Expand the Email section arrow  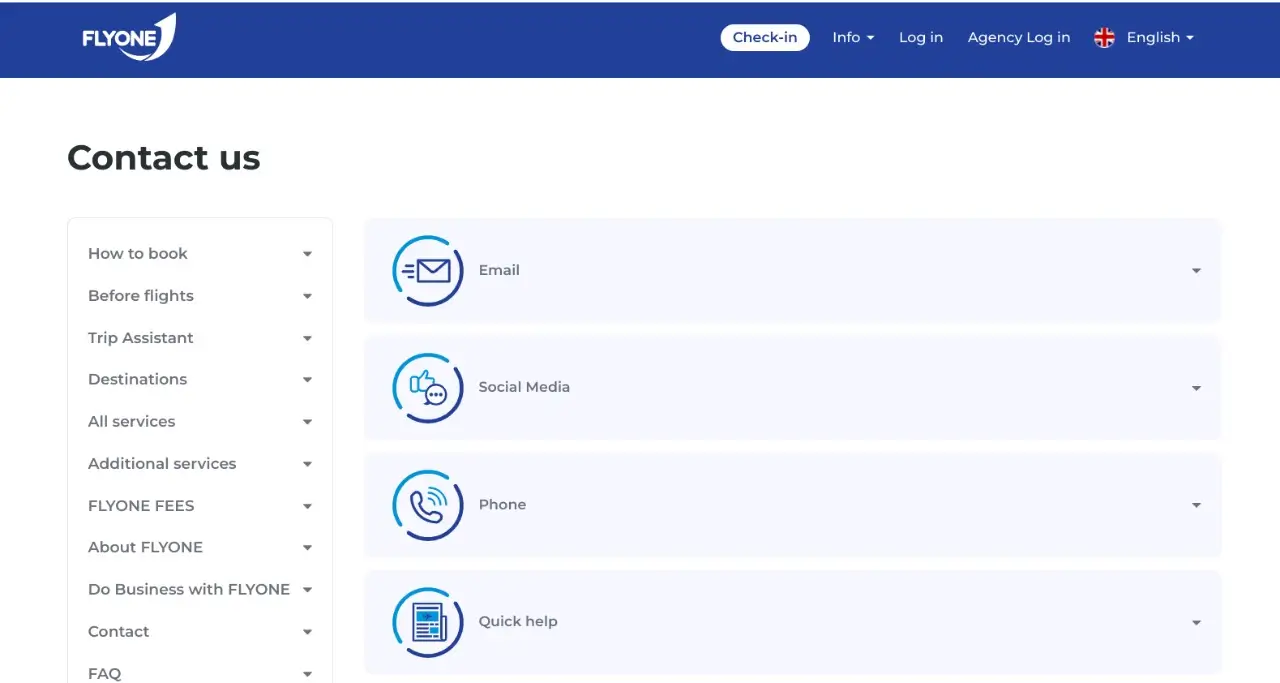1196,271
